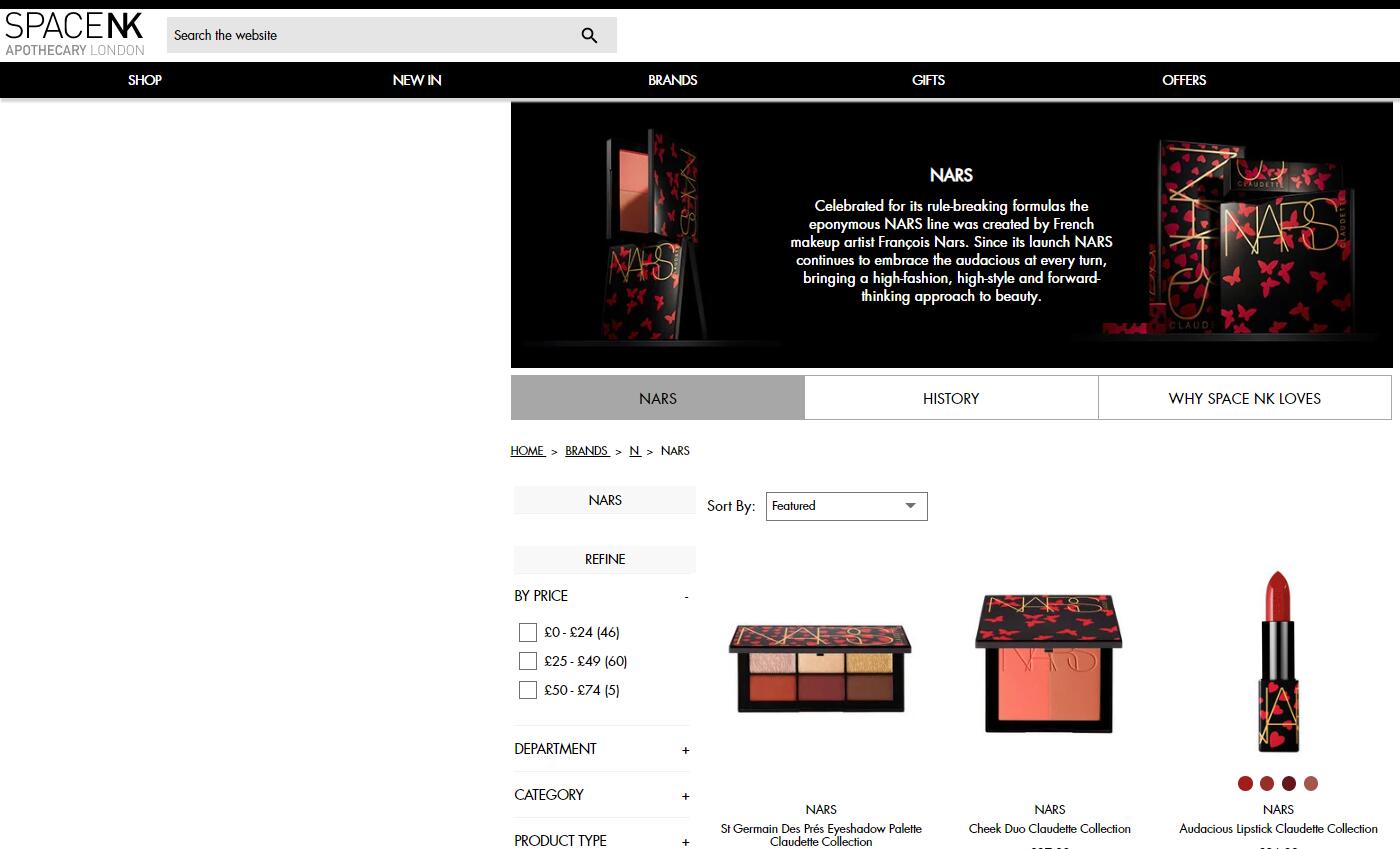Open the Space NK logo homepage
1400x849 pixels.
point(75,35)
